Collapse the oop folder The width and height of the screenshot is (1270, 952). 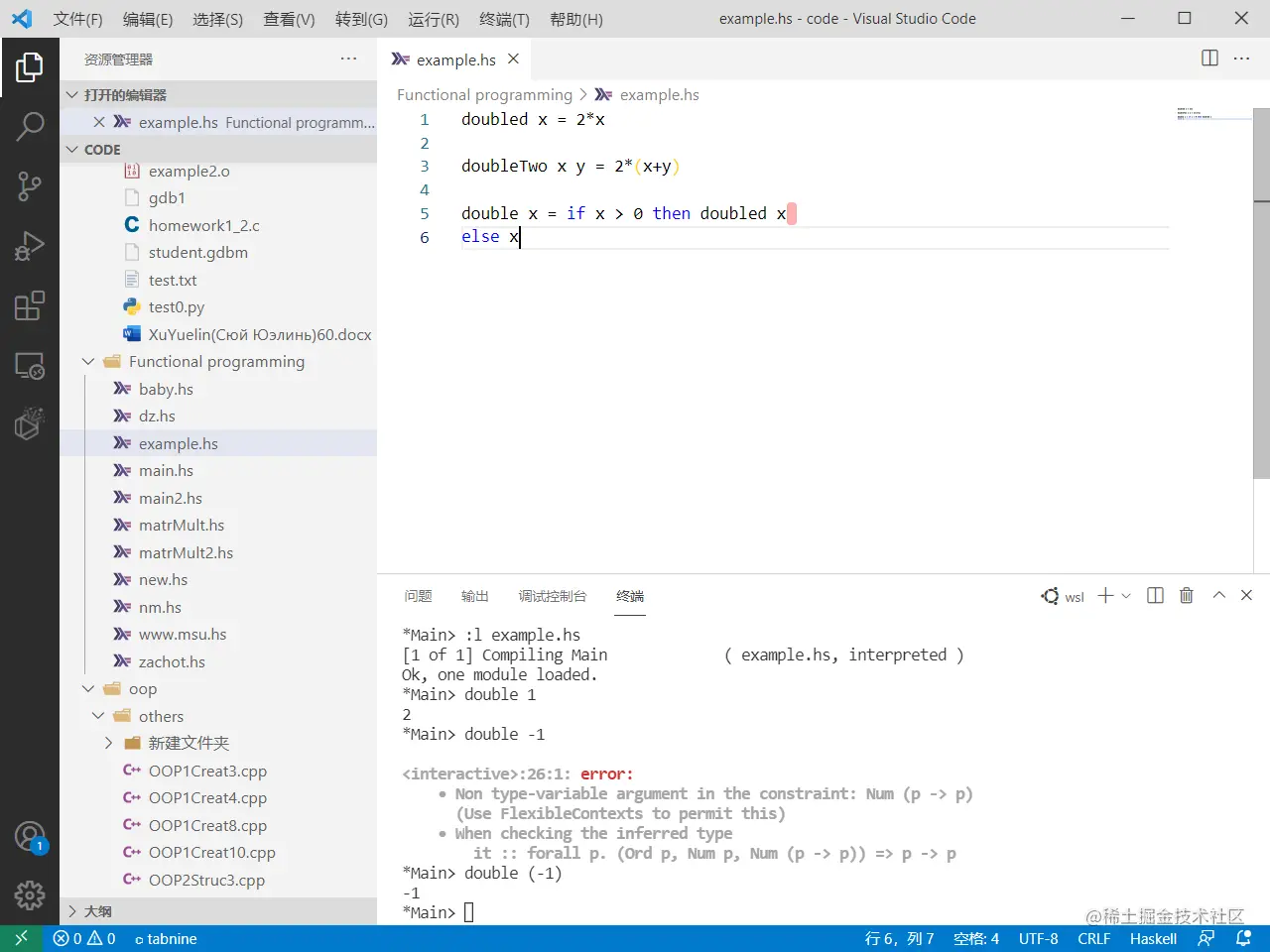click(88, 689)
